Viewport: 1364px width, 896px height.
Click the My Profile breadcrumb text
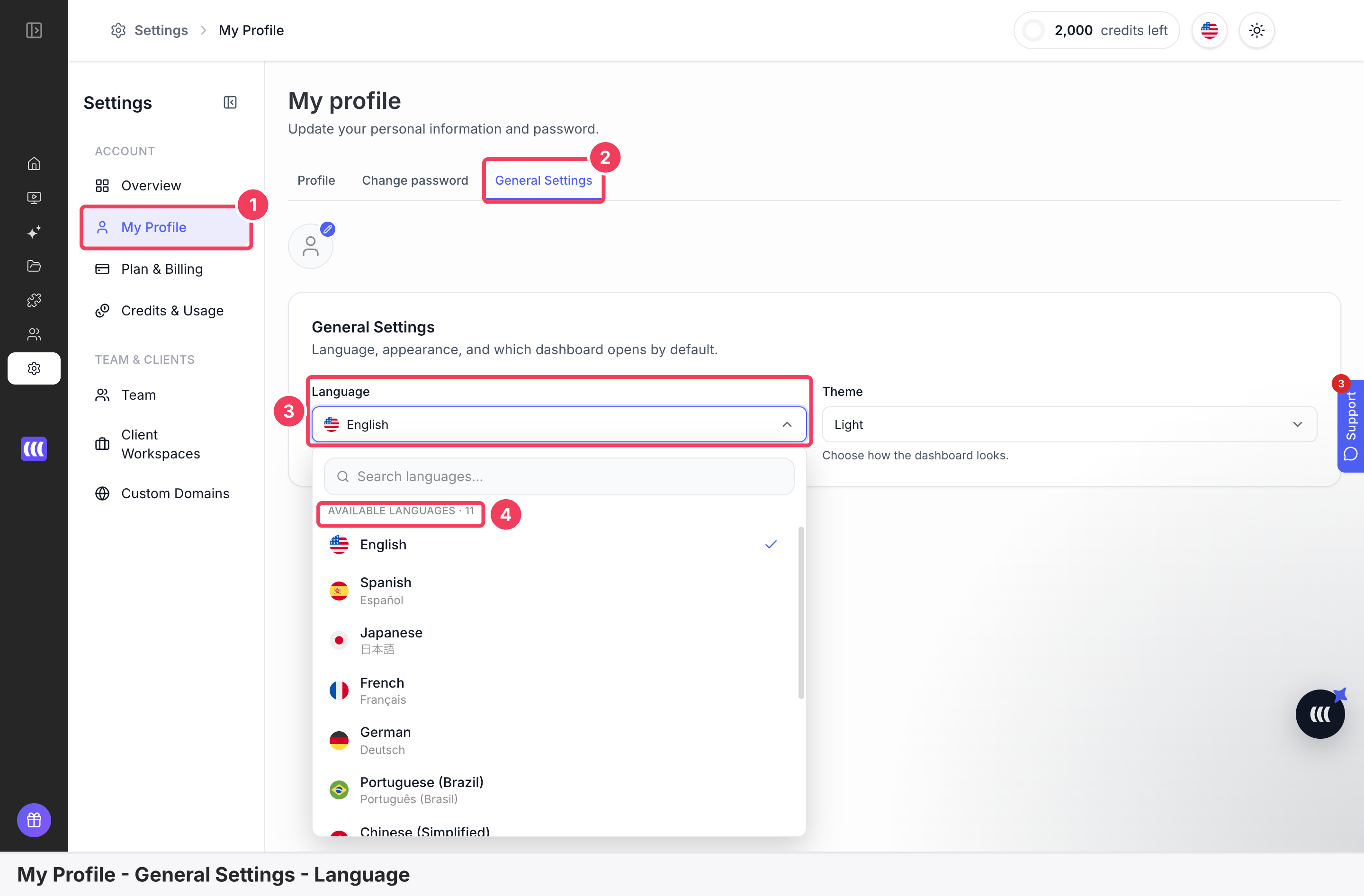click(x=251, y=30)
